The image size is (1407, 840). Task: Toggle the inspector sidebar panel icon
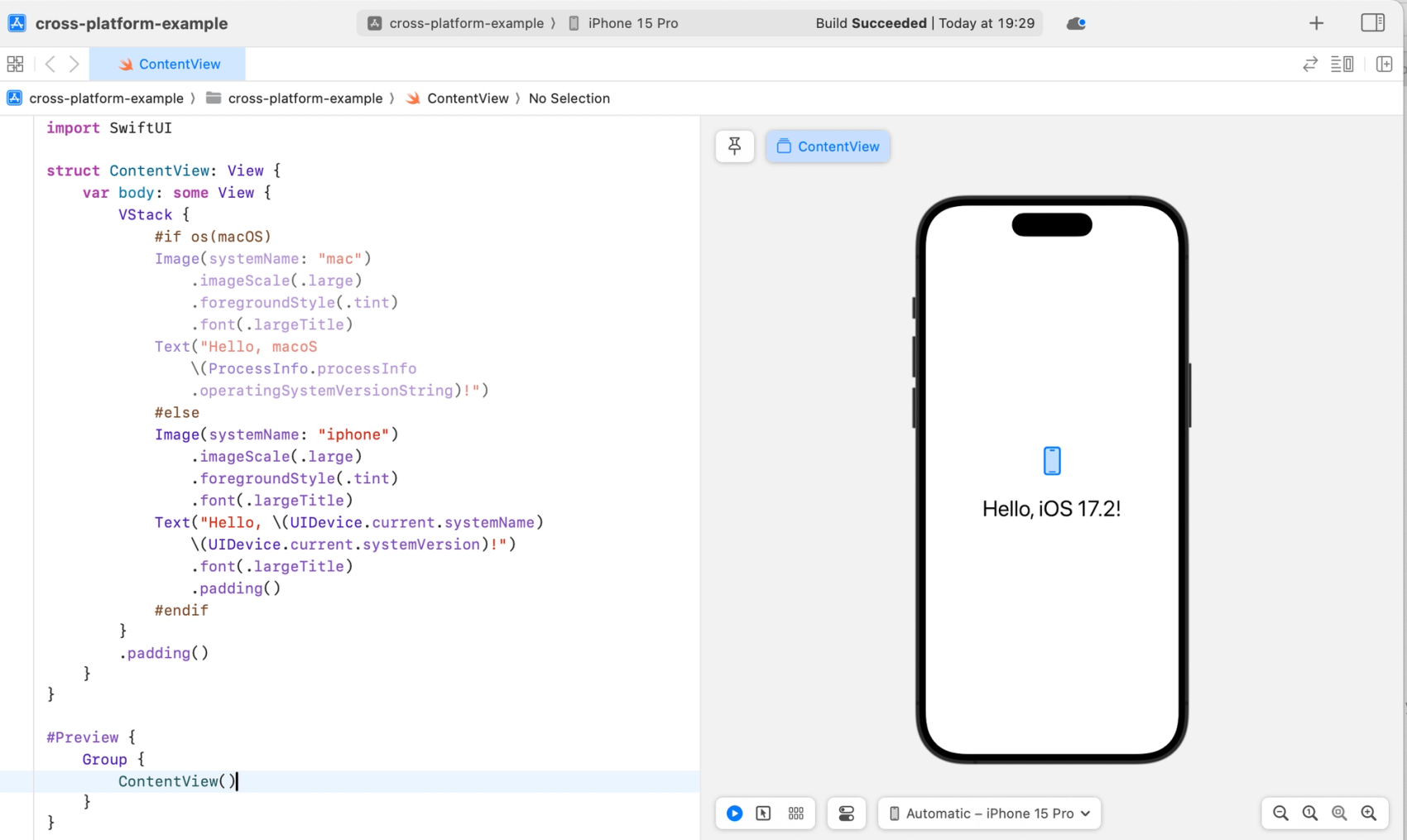1372,23
